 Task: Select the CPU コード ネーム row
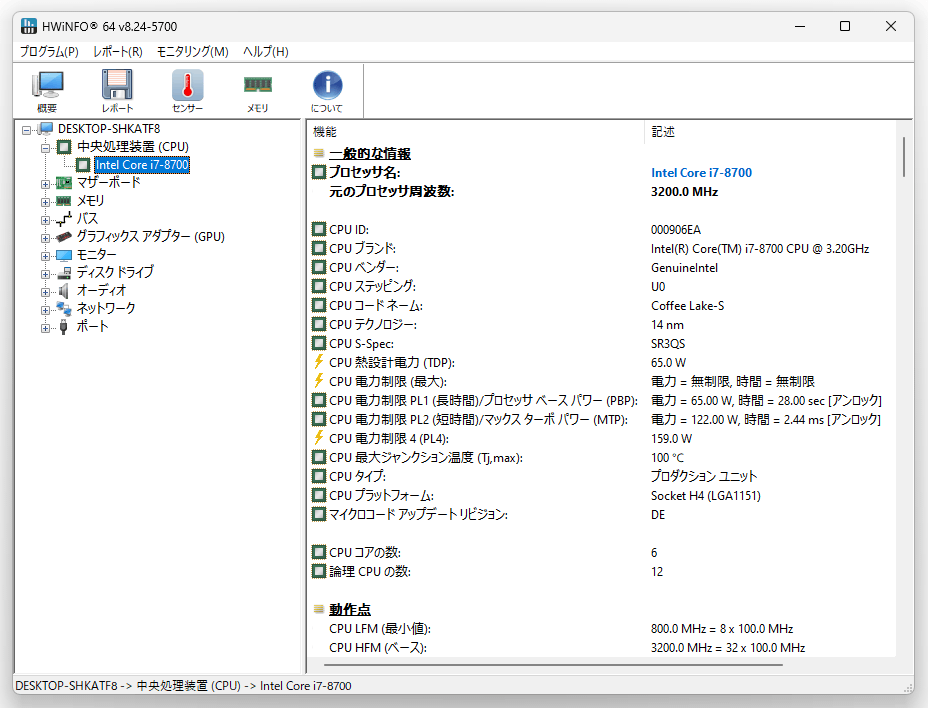click(x=601, y=305)
